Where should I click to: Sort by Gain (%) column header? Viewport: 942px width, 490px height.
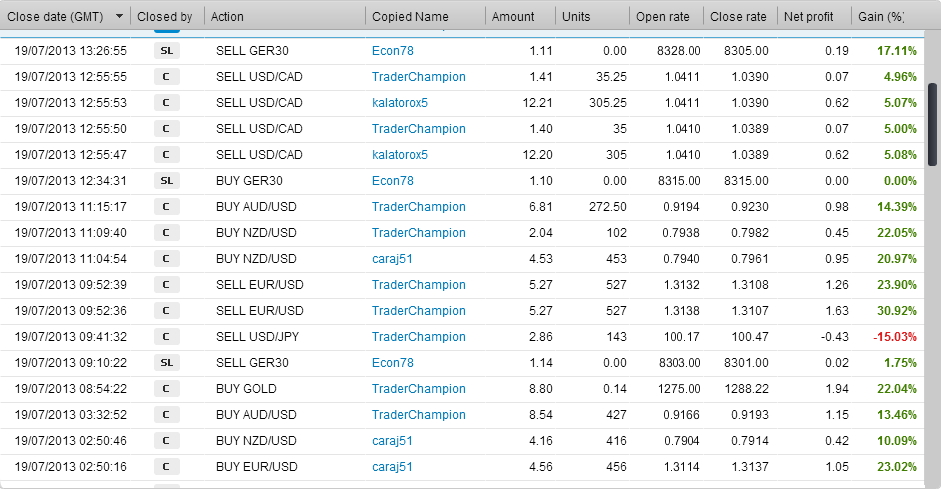pos(881,17)
